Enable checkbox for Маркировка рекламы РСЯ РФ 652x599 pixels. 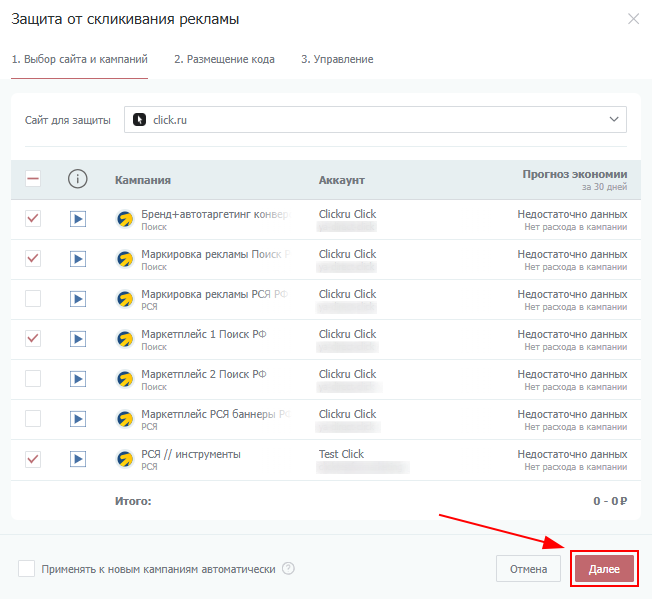pyautogui.click(x=33, y=299)
